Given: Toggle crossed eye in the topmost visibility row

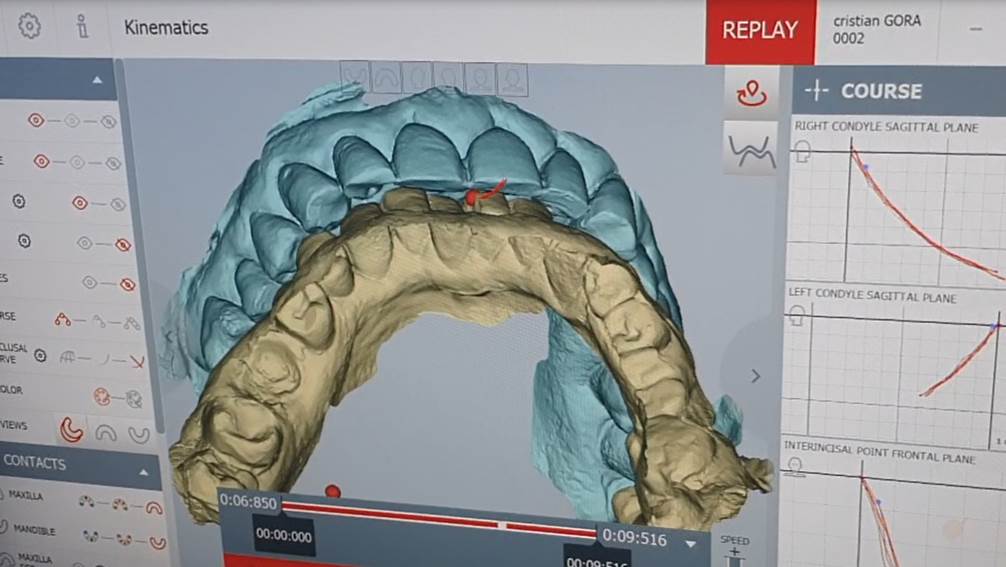Looking at the screenshot, I should tap(108, 122).
